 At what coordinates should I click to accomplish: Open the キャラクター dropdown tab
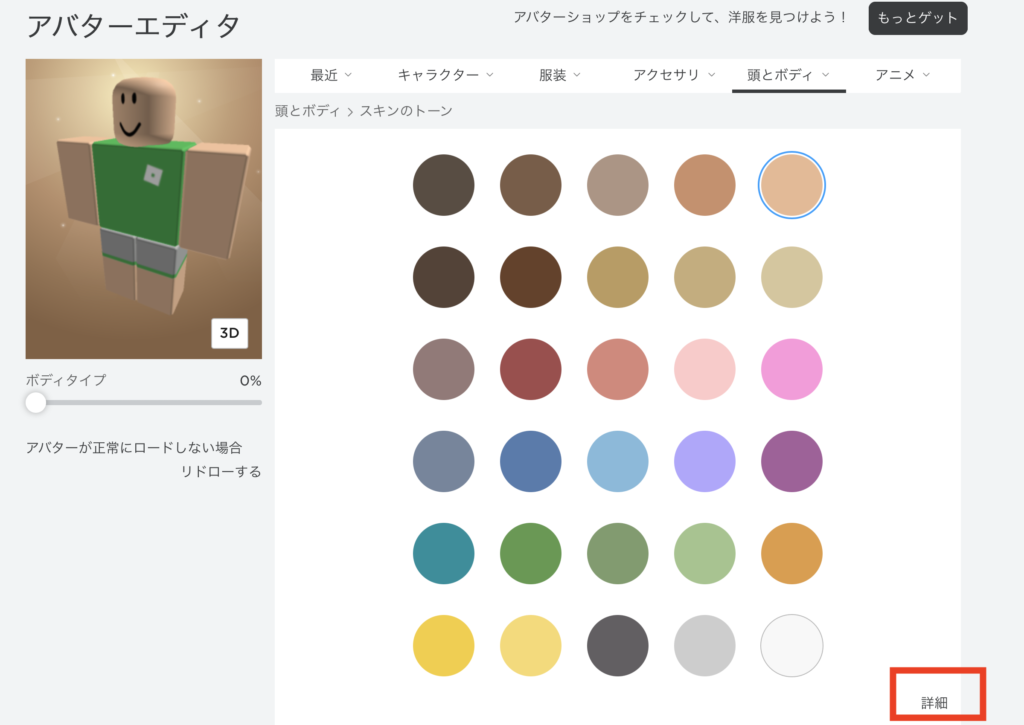point(445,75)
